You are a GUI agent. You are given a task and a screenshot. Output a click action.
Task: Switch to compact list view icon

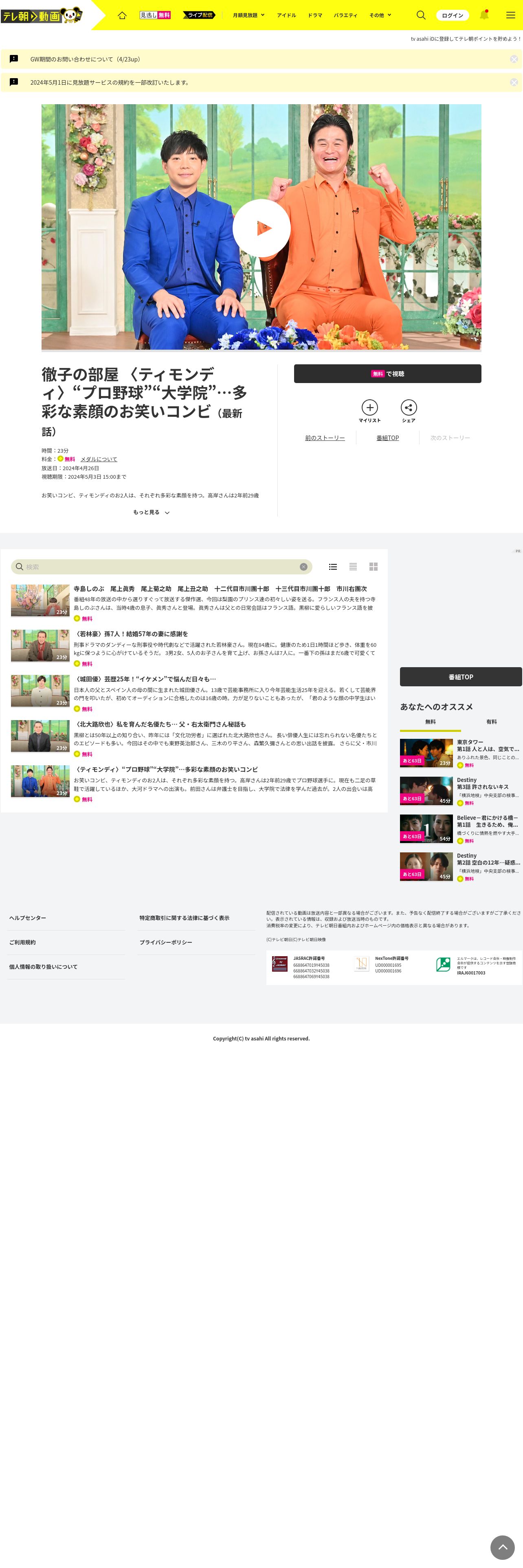click(353, 567)
